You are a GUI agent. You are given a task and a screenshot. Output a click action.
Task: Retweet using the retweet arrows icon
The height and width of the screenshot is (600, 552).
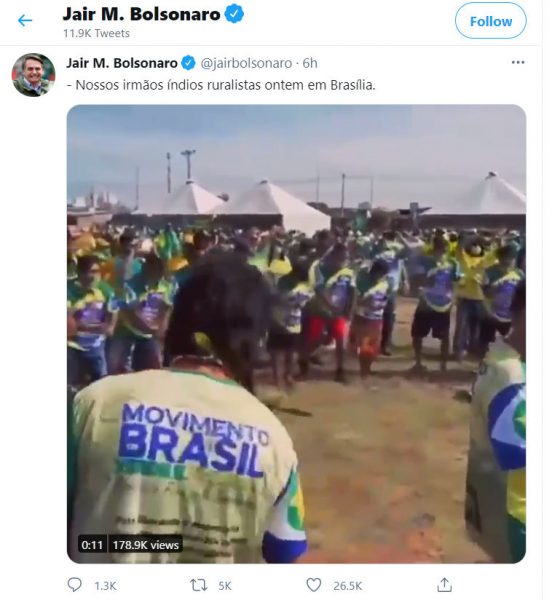[x=199, y=585]
